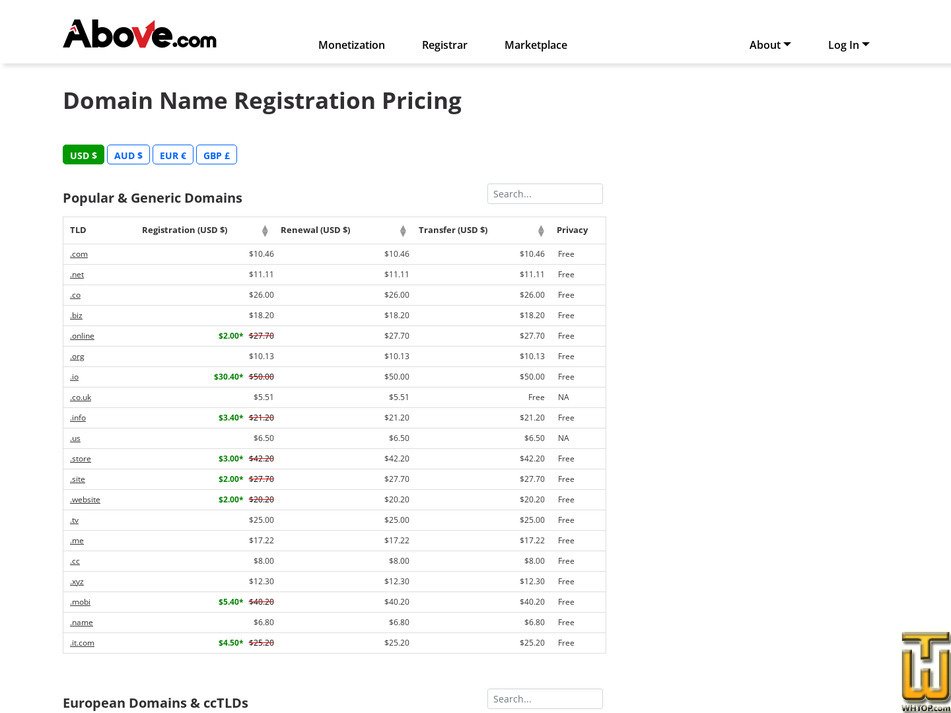
Task: Open the .website TLD link
Action: click(x=85, y=500)
